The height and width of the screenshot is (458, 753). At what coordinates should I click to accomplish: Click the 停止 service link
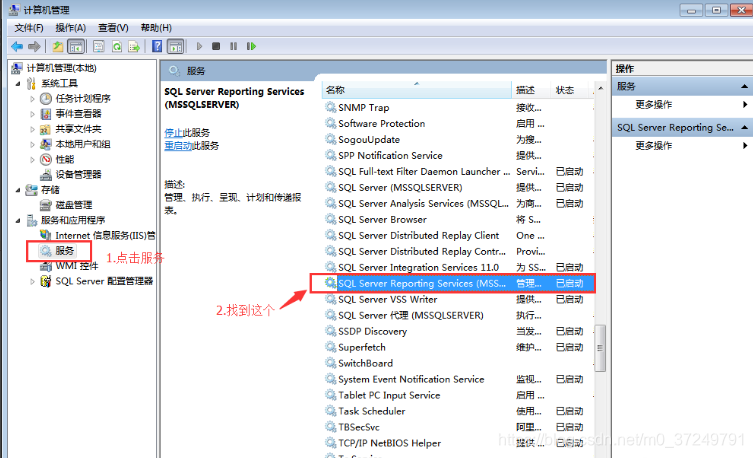(x=173, y=133)
